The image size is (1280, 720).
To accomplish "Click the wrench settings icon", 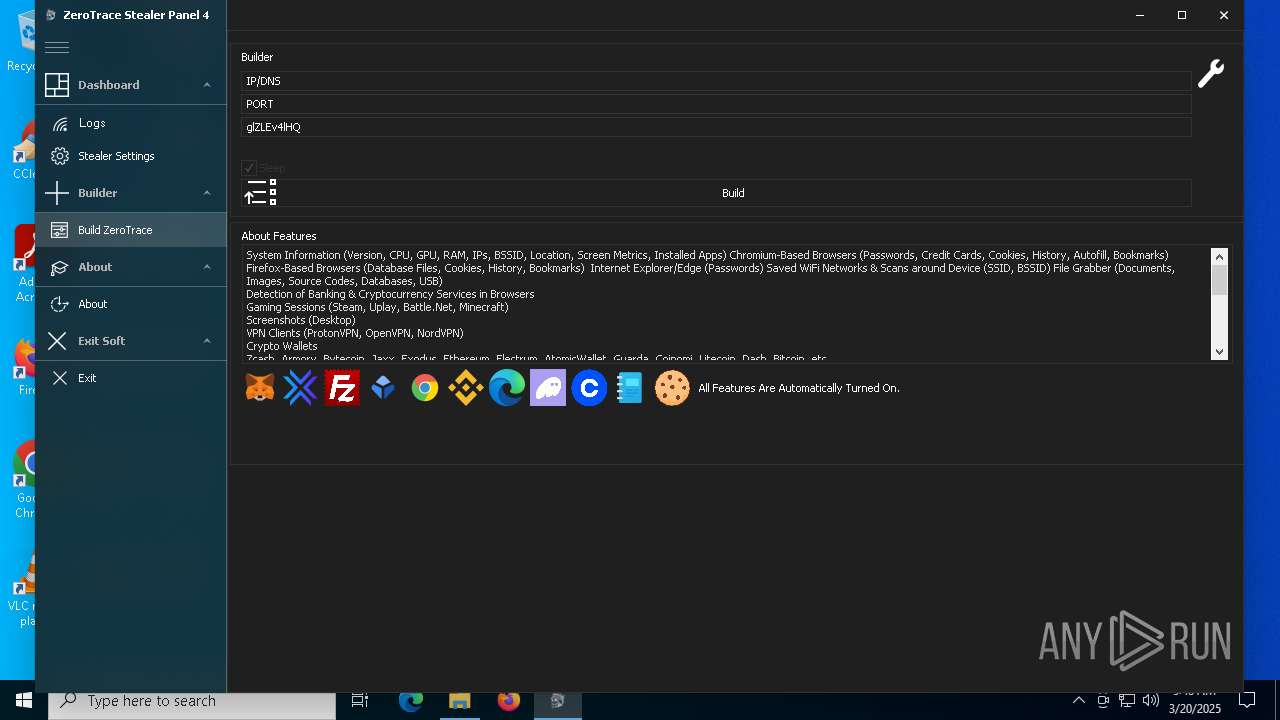I will tap(1211, 74).
